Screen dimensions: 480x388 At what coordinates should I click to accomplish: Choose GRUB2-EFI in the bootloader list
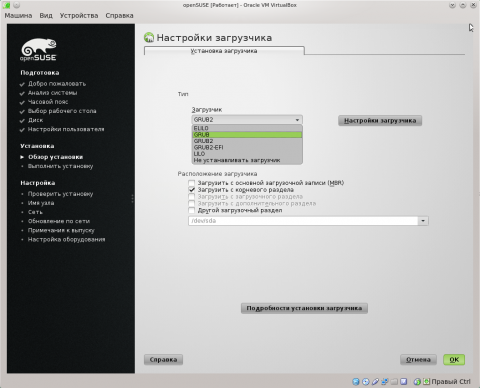[x=247, y=147]
